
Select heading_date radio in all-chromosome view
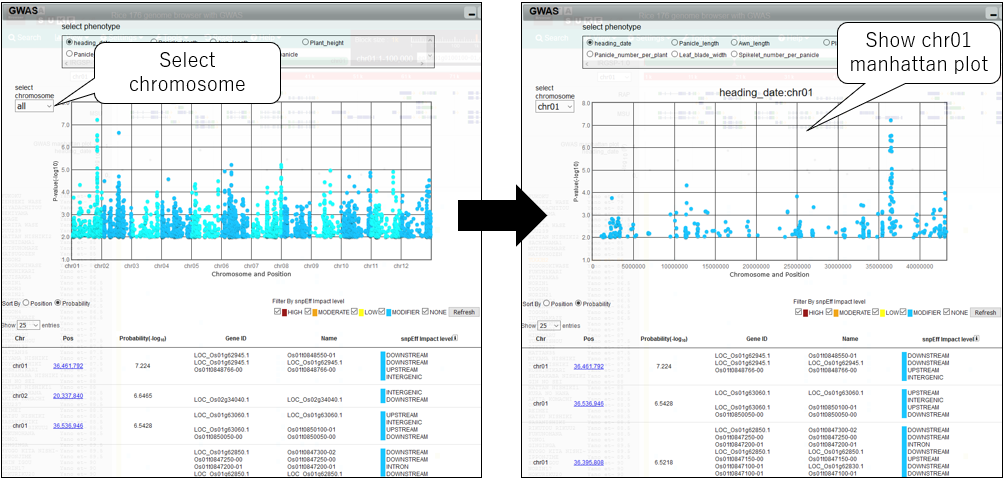[69, 42]
